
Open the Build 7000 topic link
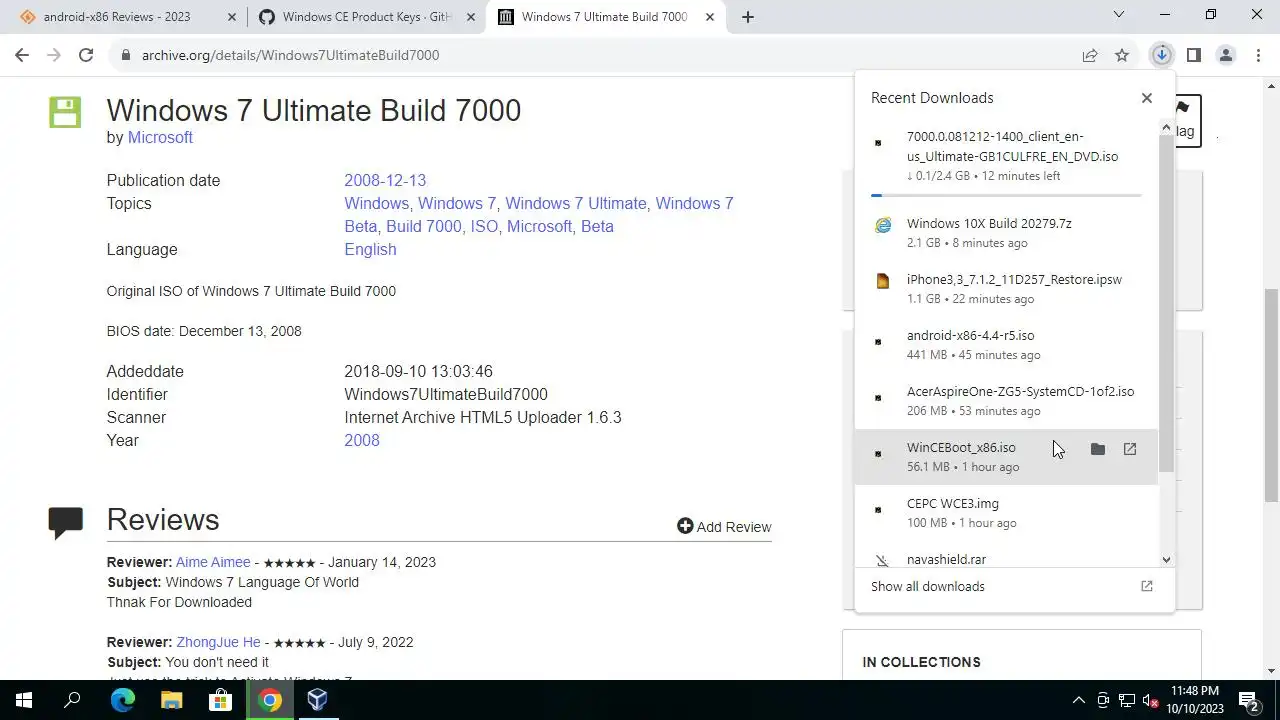[424, 226]
